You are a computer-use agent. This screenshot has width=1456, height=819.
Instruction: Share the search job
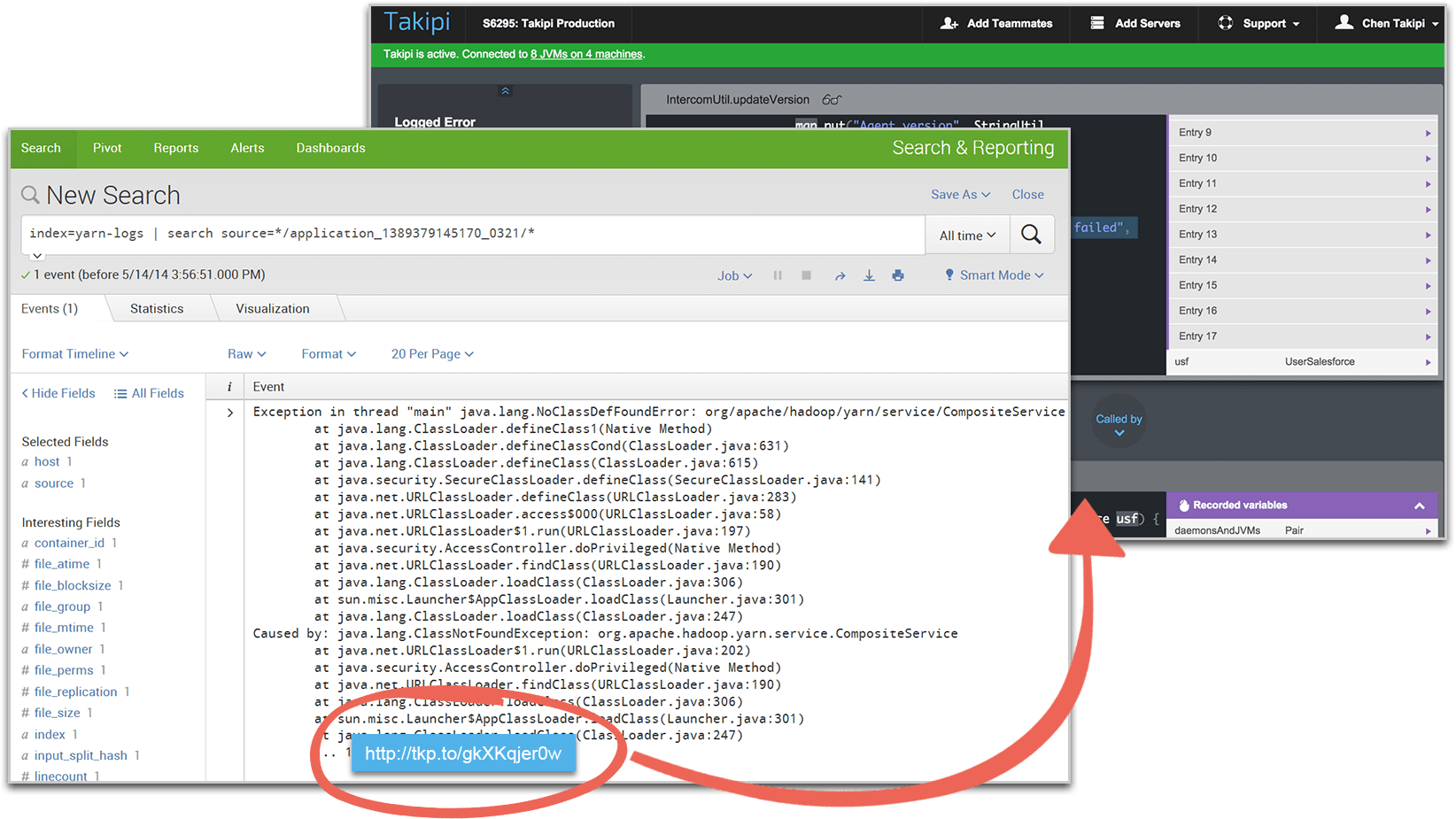(840, 275)
